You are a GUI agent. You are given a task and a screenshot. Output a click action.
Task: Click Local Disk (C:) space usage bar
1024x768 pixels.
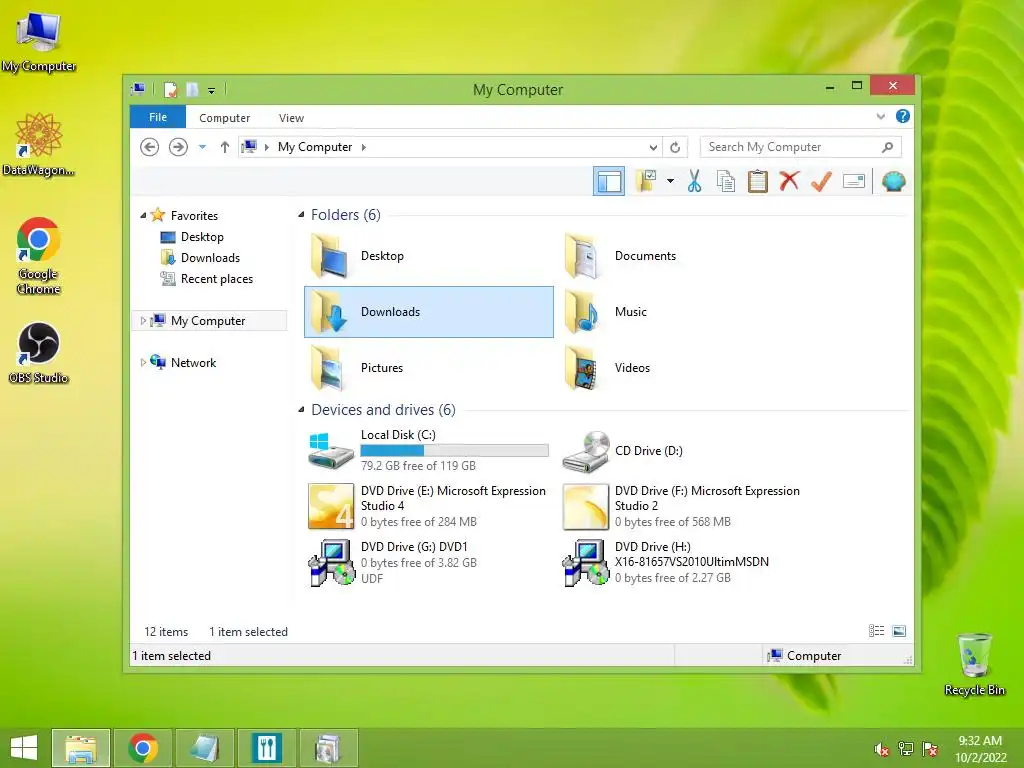(x=454, y=451)
